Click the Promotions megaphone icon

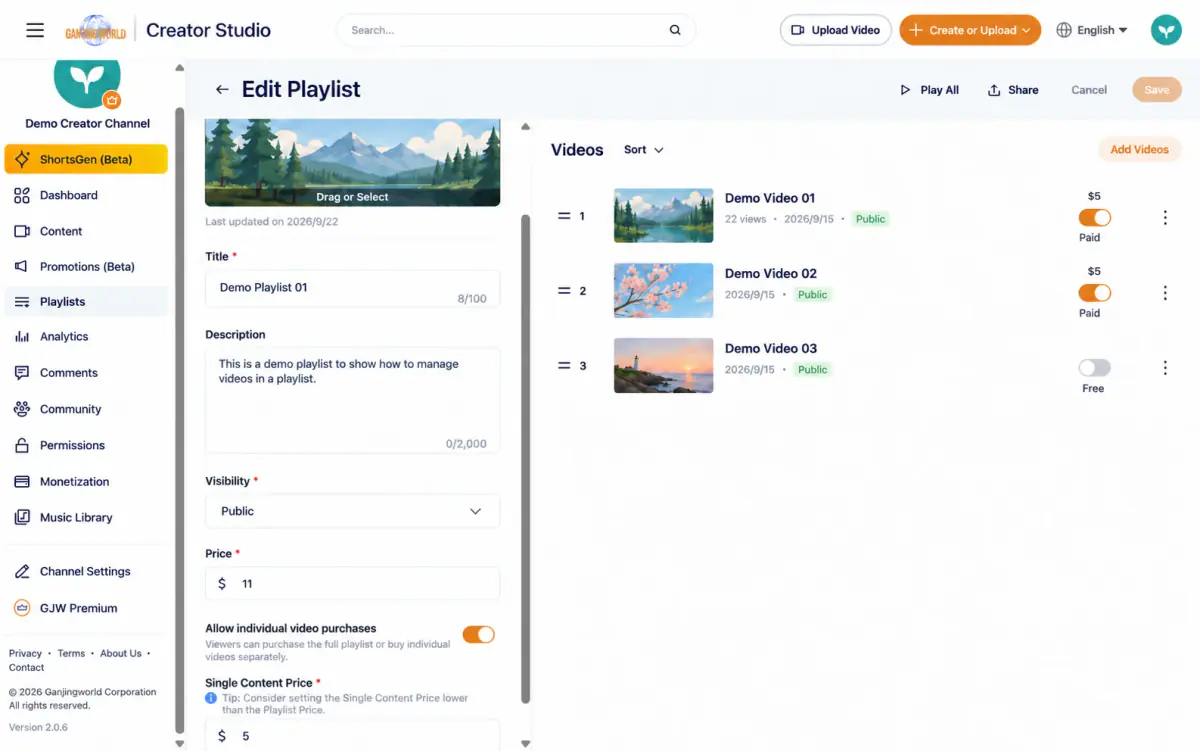22,266
